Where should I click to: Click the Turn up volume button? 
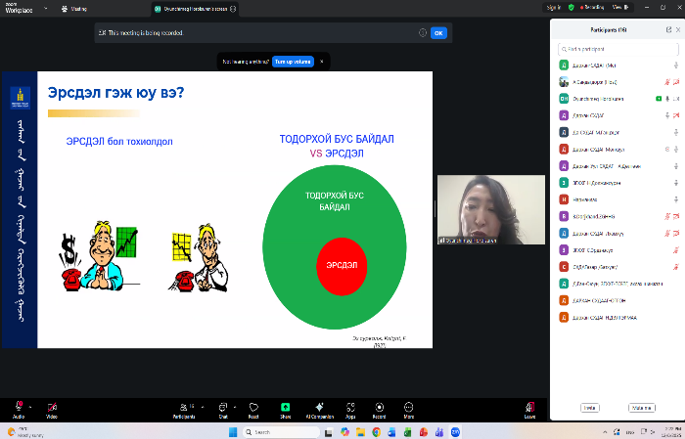click(292, 61)
